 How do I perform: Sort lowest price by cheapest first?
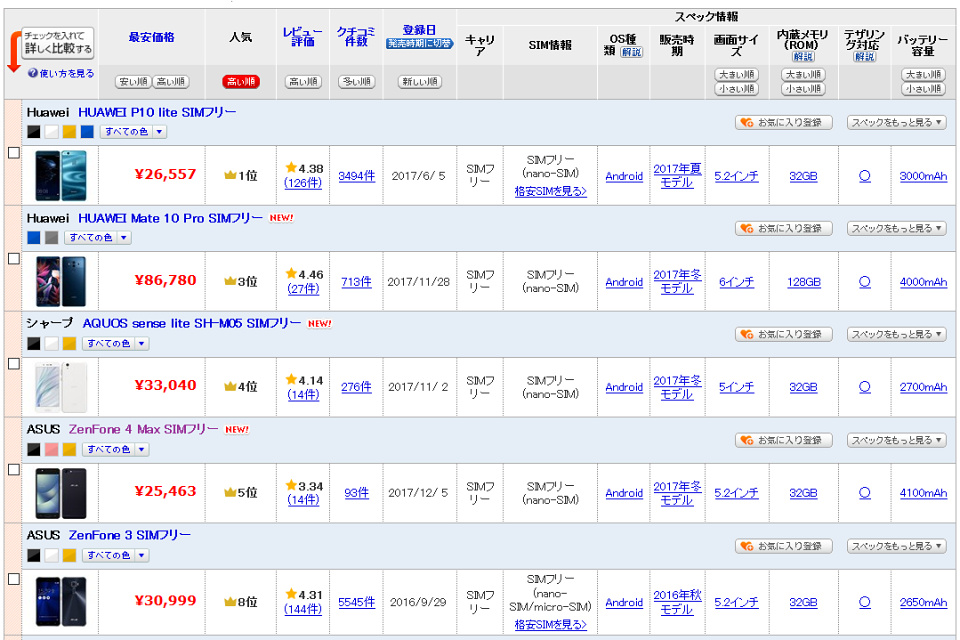pyautogui.click(x=133, y=81)
